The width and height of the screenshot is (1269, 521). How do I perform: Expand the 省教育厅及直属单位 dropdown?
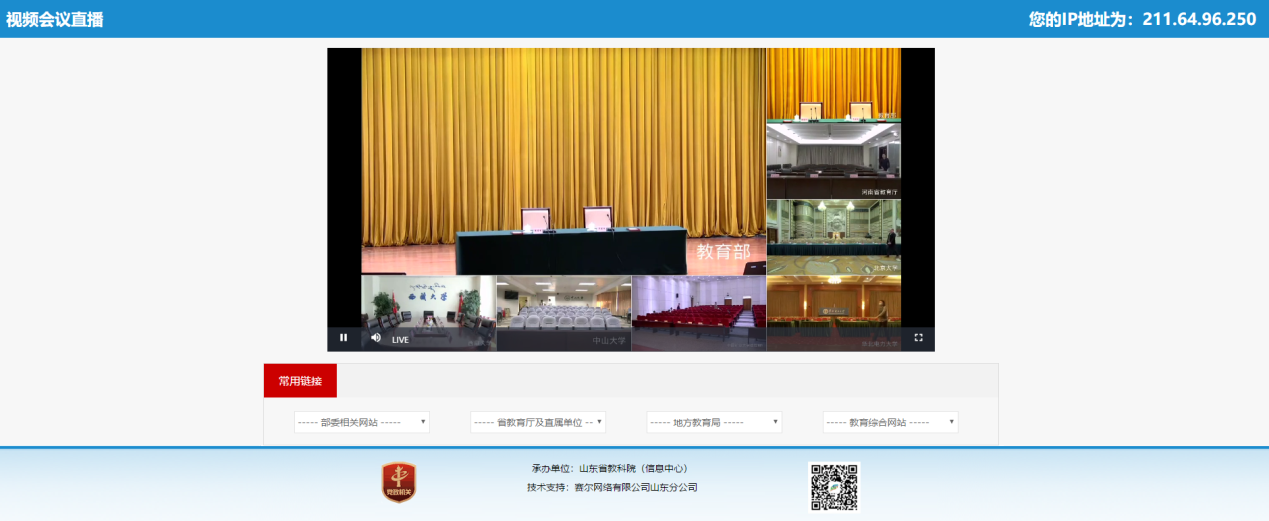537,422
